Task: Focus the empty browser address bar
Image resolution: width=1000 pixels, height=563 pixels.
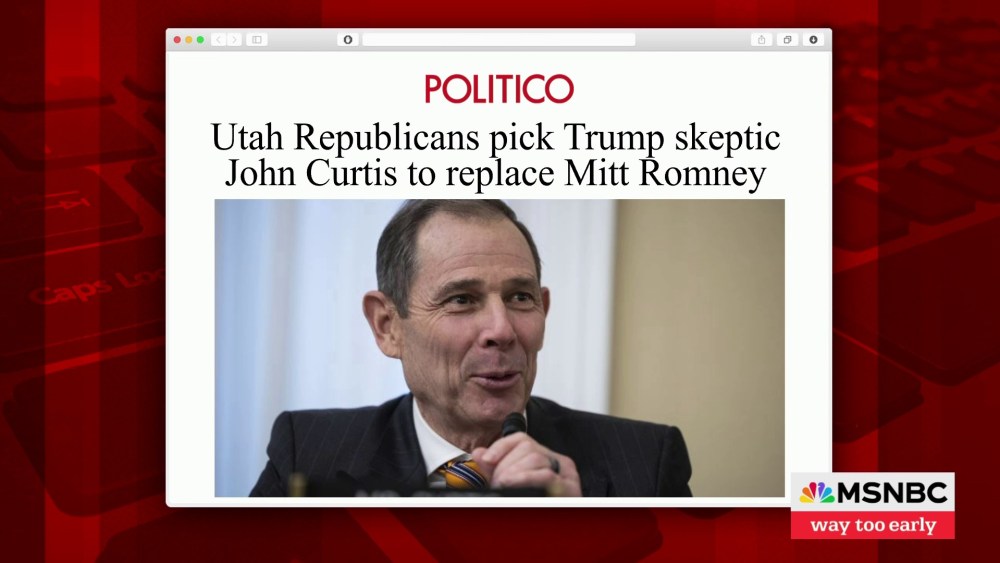Action: coord(499,40)
